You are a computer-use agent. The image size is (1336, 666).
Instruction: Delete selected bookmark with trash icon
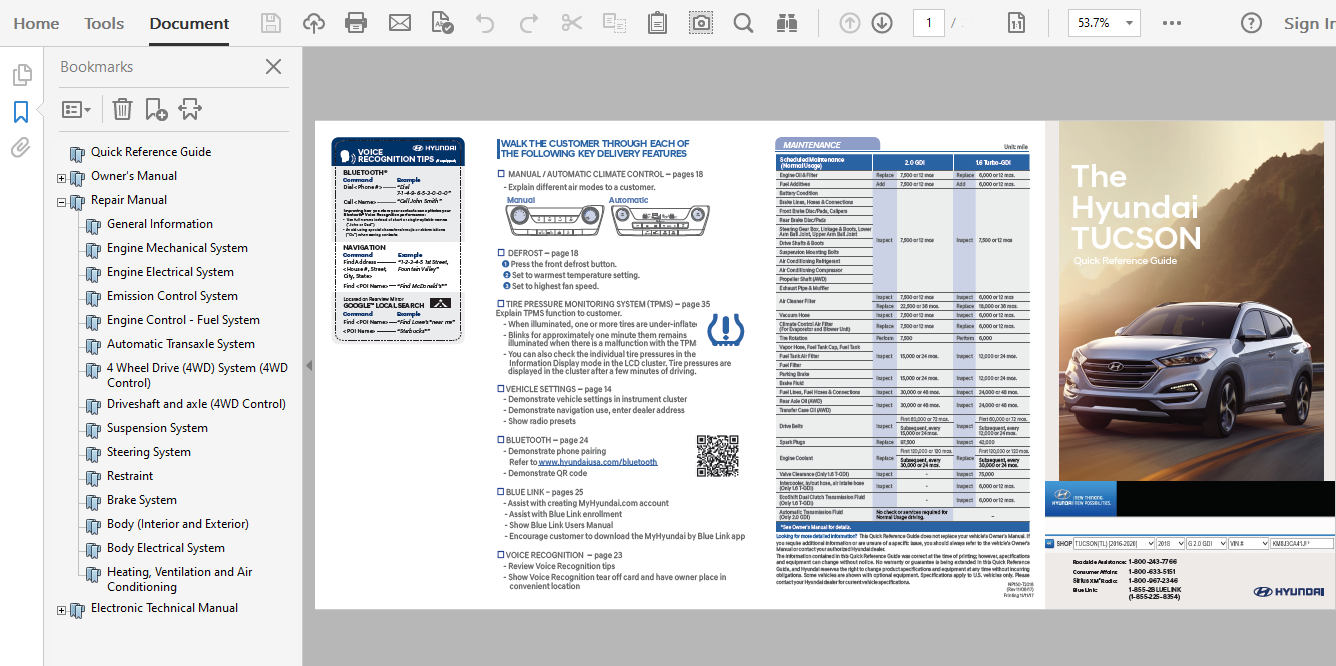(122, 109)
